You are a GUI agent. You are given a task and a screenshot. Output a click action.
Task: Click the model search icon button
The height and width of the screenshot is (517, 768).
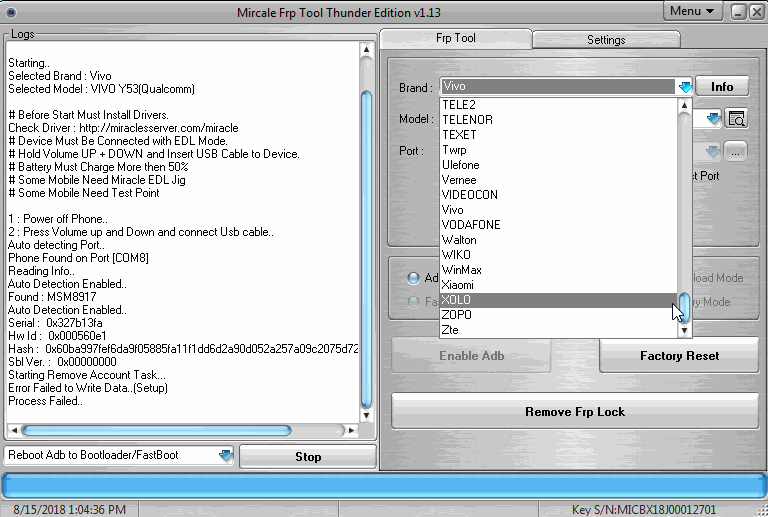point(736,118)
